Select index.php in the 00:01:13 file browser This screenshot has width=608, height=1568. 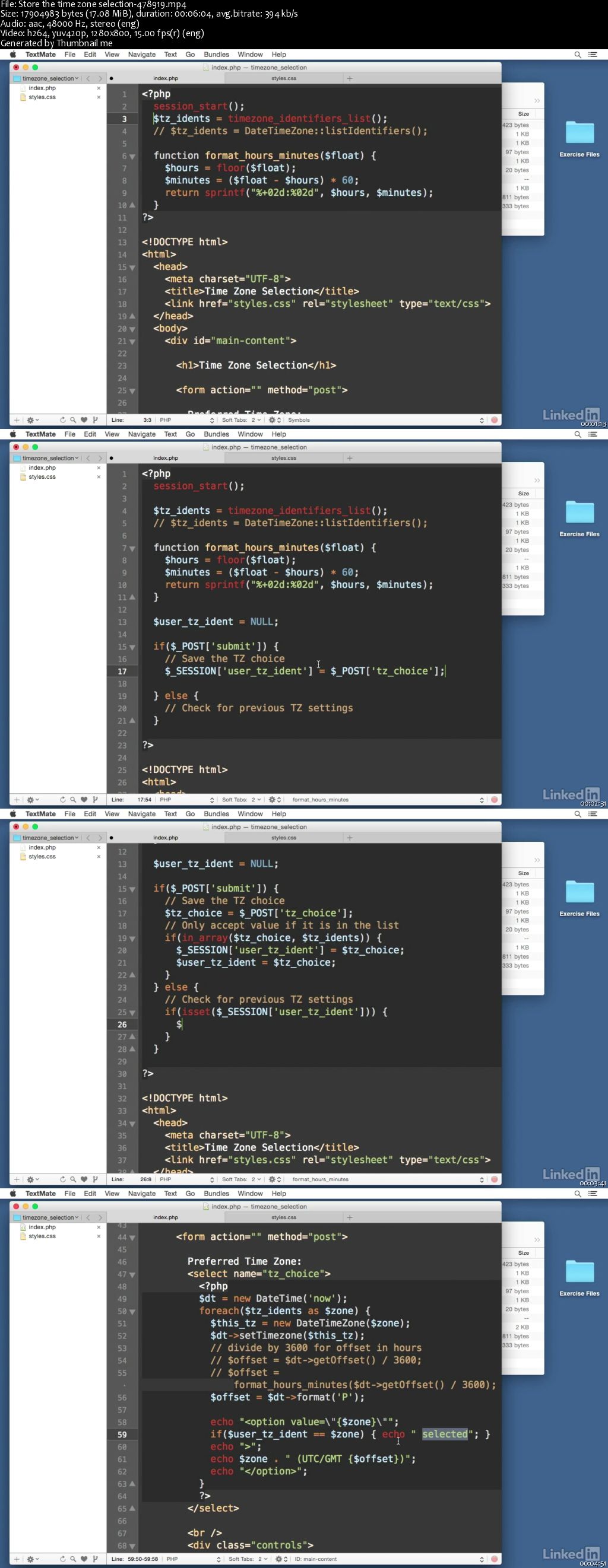[x=42, y=88]
